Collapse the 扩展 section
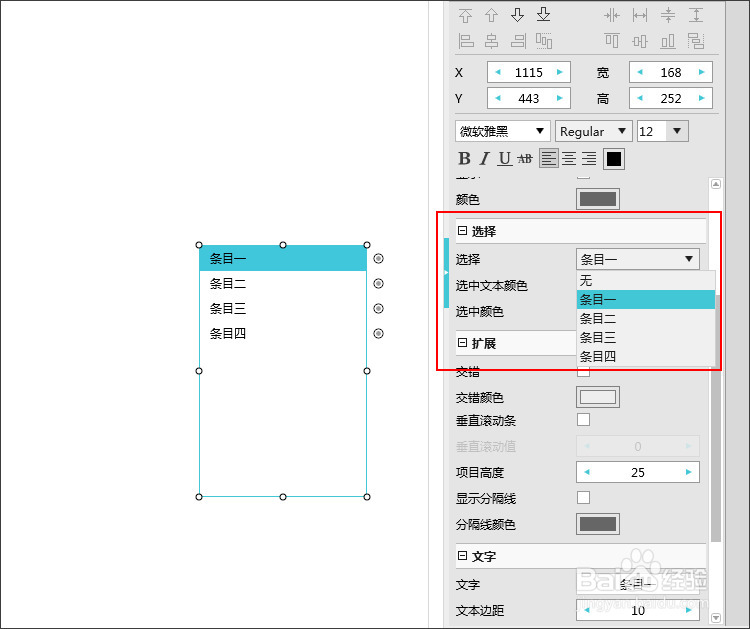Screen dimensions: 750x629 coord(462,343)
